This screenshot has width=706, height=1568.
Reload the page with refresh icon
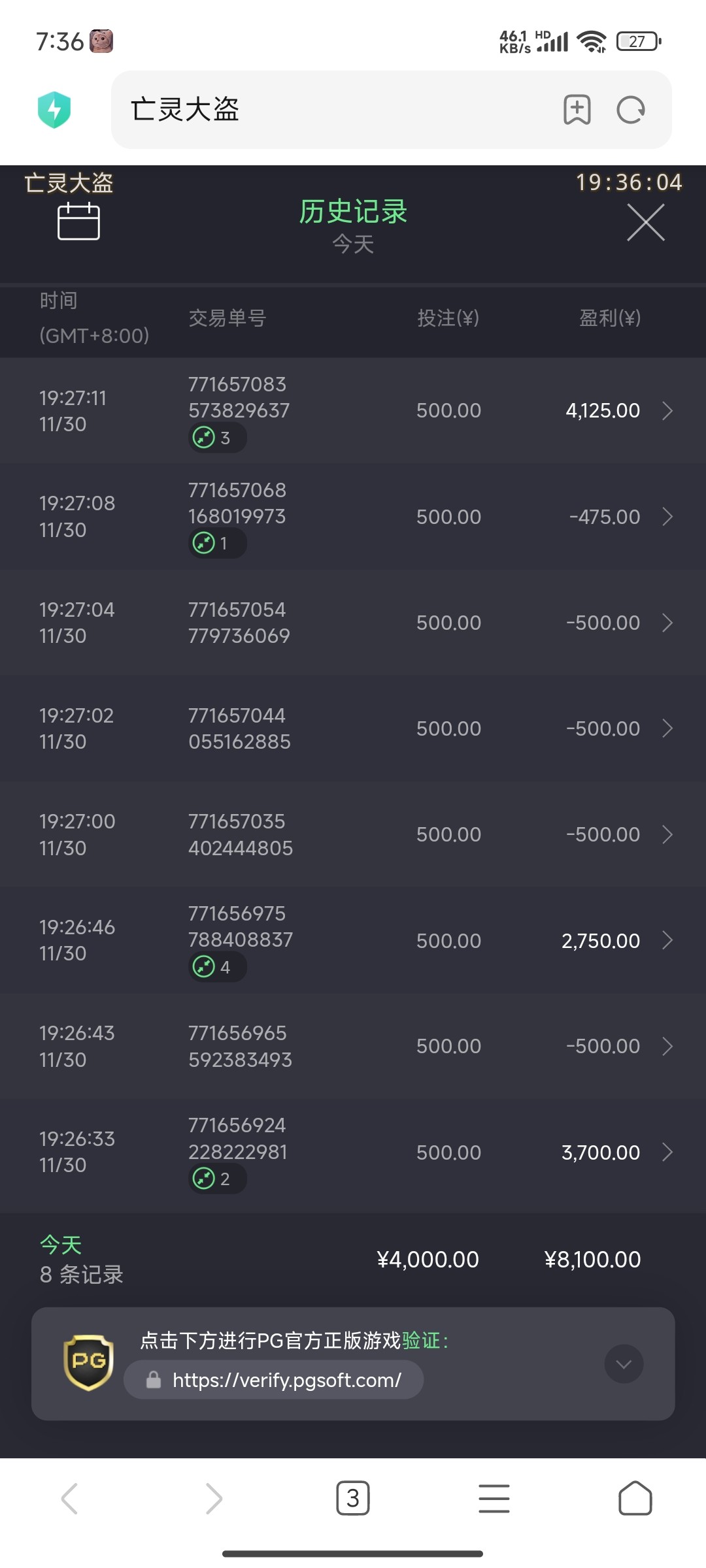coord(631,110)
